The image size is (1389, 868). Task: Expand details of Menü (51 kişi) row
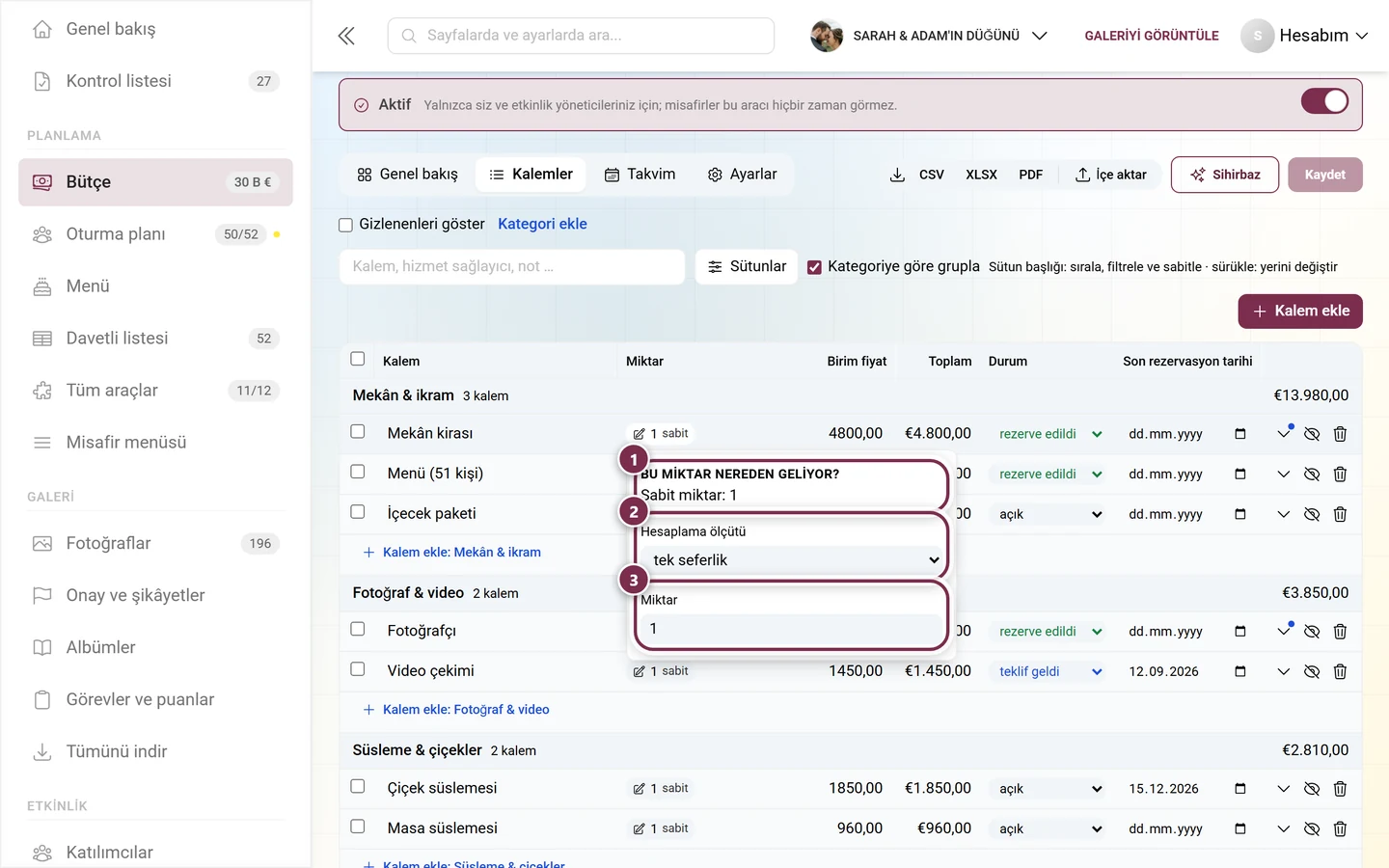click(1283, 475)
